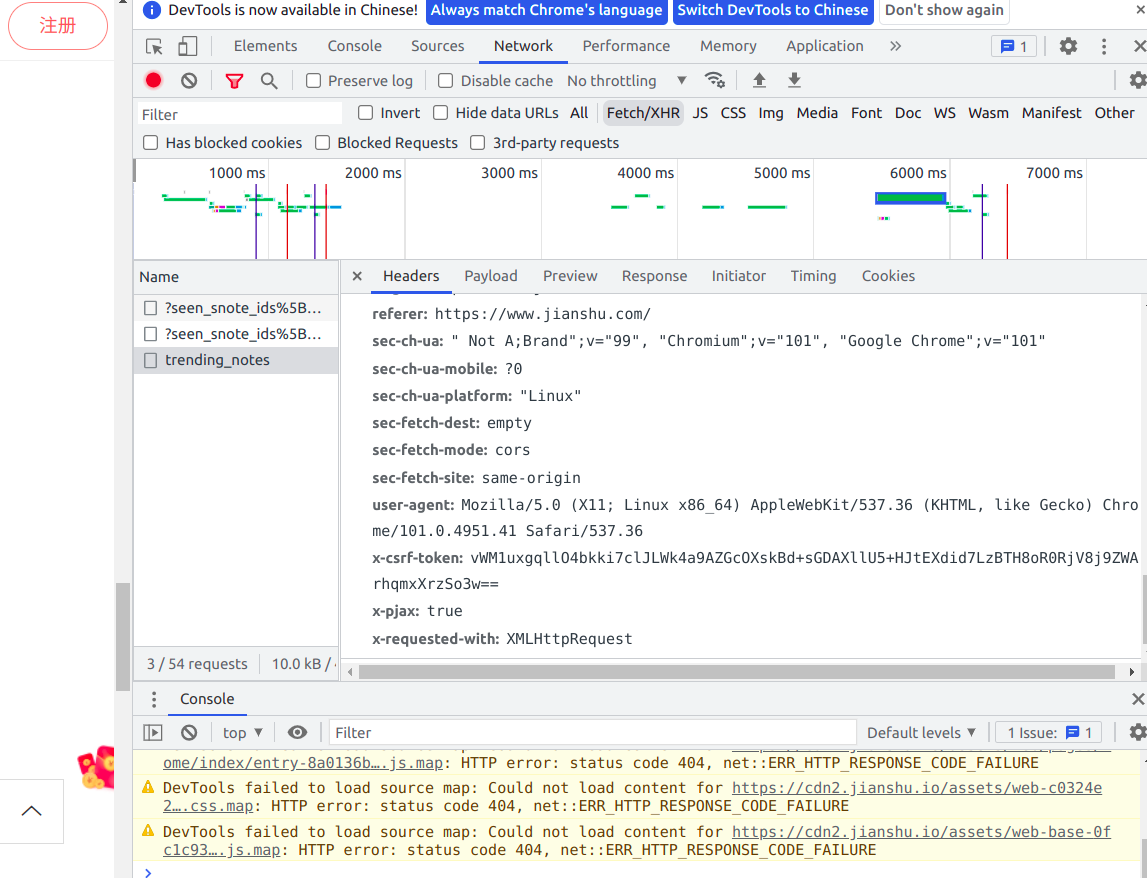This screenshot has height=878, width=1147.
Task: Open the issues counter badge in toolbar
Action: (1014, 46)
